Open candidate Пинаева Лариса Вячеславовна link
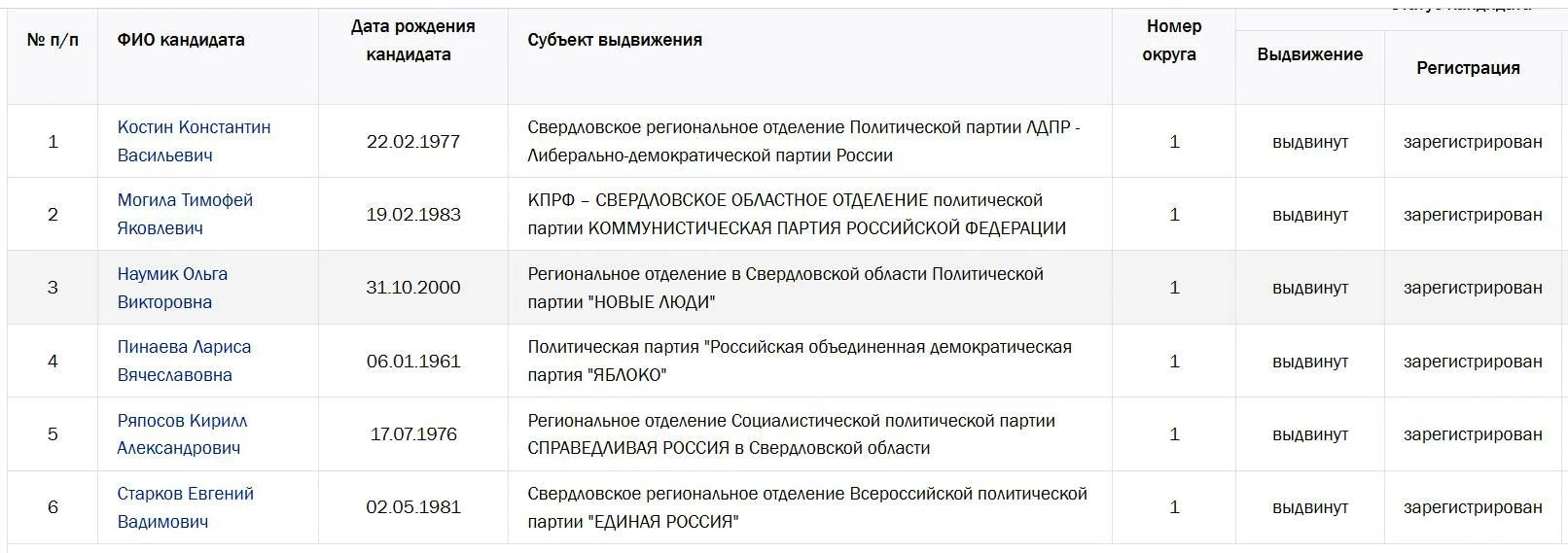 [184, 361]
